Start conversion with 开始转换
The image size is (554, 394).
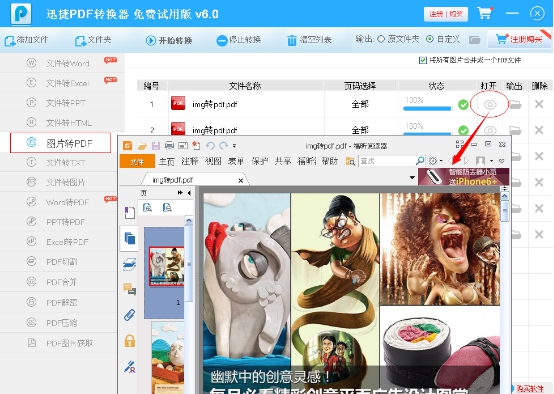coord(169,40)
